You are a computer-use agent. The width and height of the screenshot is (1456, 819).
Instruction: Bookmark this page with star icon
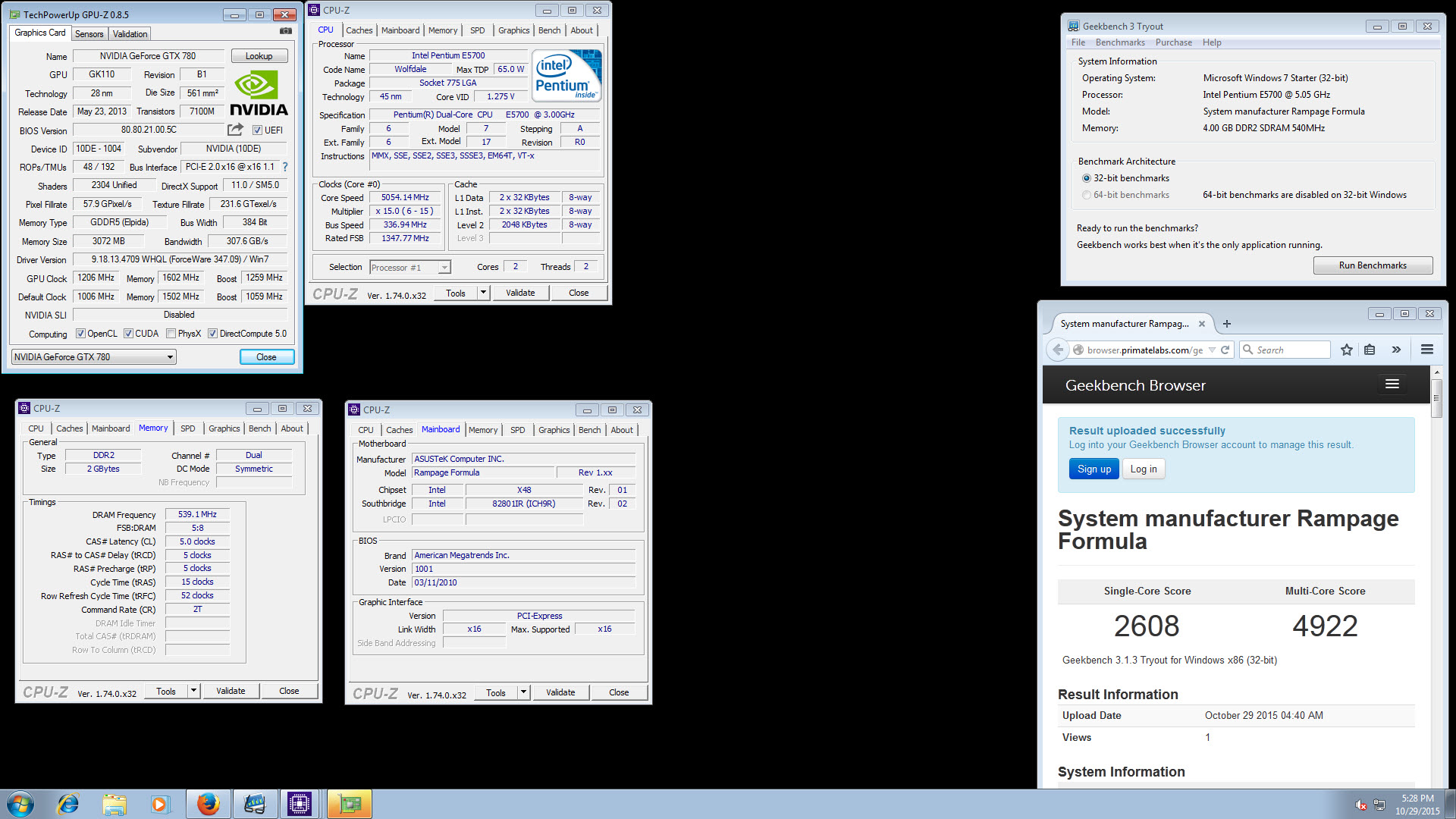click(1346, 350)
